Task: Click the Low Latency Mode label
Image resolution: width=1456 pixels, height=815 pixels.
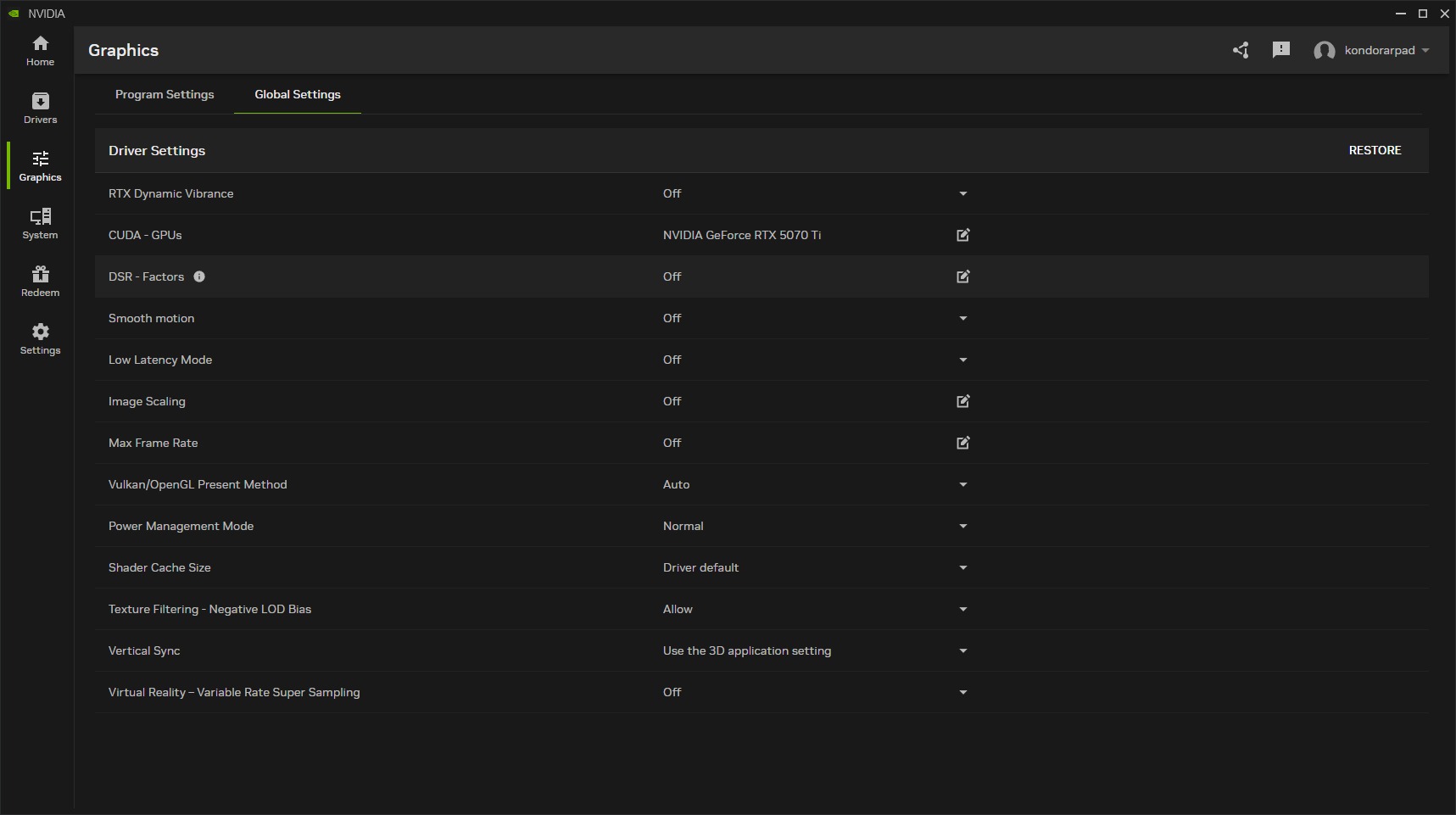Action: point(160,360)
